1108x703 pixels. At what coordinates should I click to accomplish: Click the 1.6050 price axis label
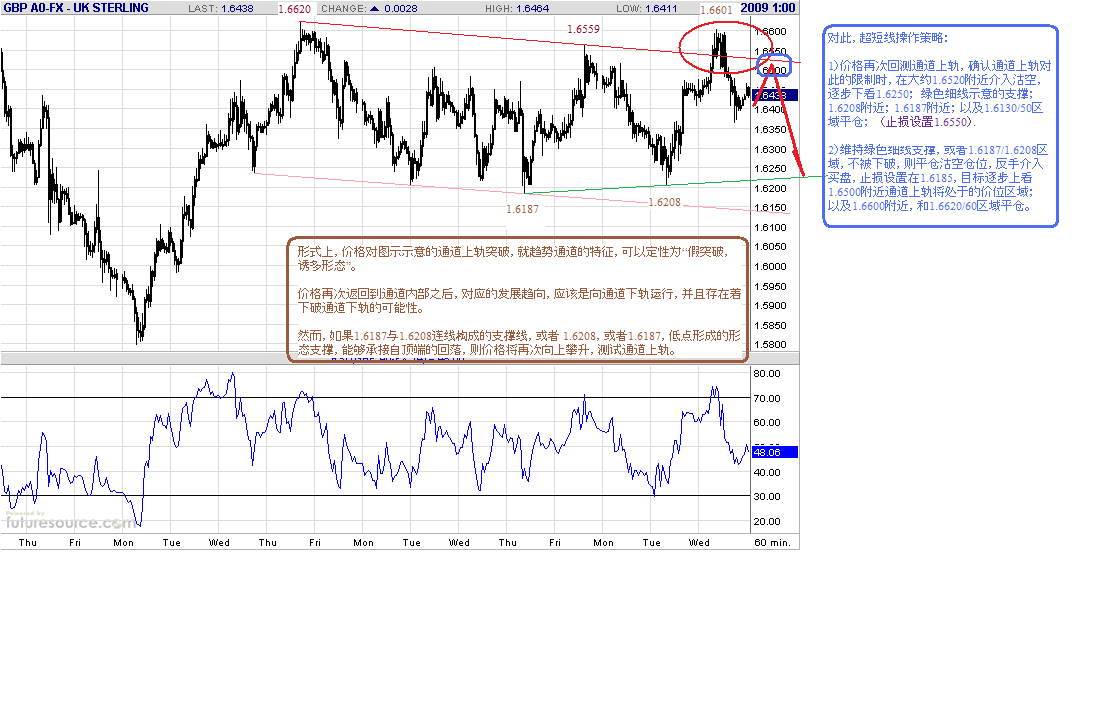[x=770, y=247]
